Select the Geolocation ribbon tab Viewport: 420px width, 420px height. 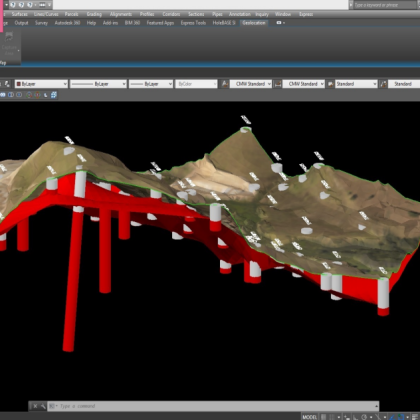click(x=254, y=23)
